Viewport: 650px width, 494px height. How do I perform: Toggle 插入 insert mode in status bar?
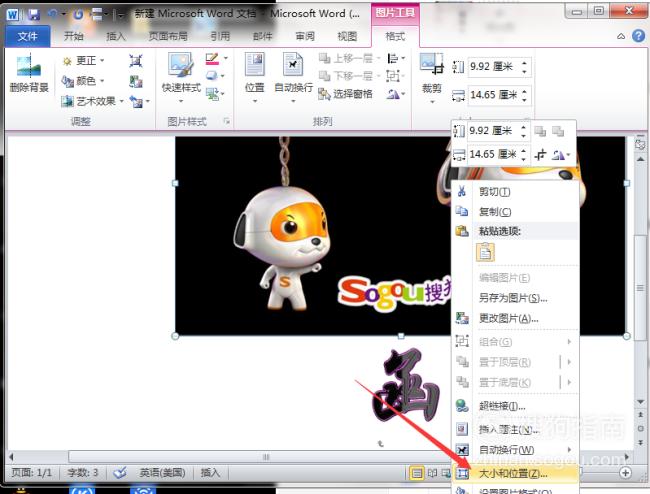click(210, 472)
